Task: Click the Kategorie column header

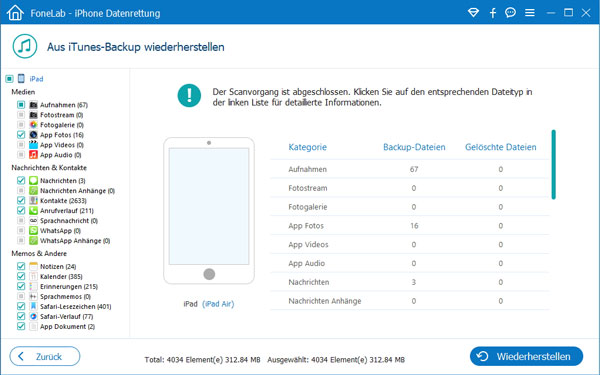Action: (307, 147)
